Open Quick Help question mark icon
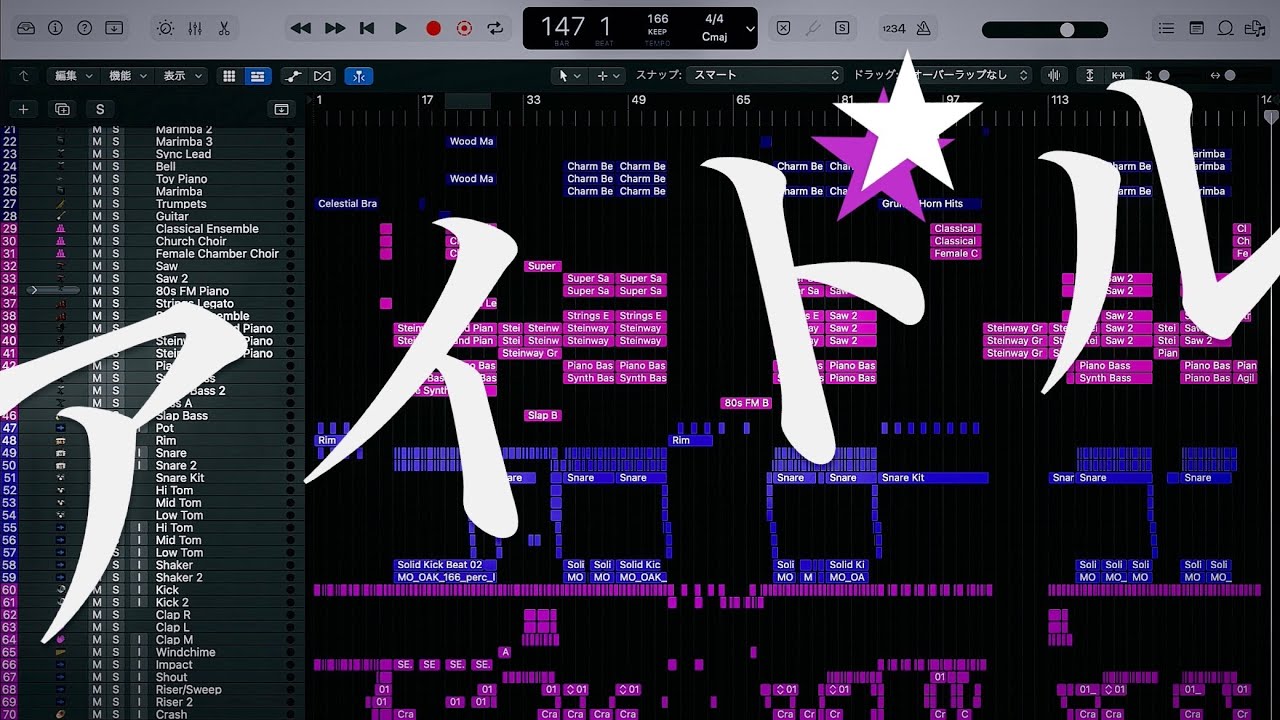The width and height of the screenshot is (1280, 720). tap(84, 28)
